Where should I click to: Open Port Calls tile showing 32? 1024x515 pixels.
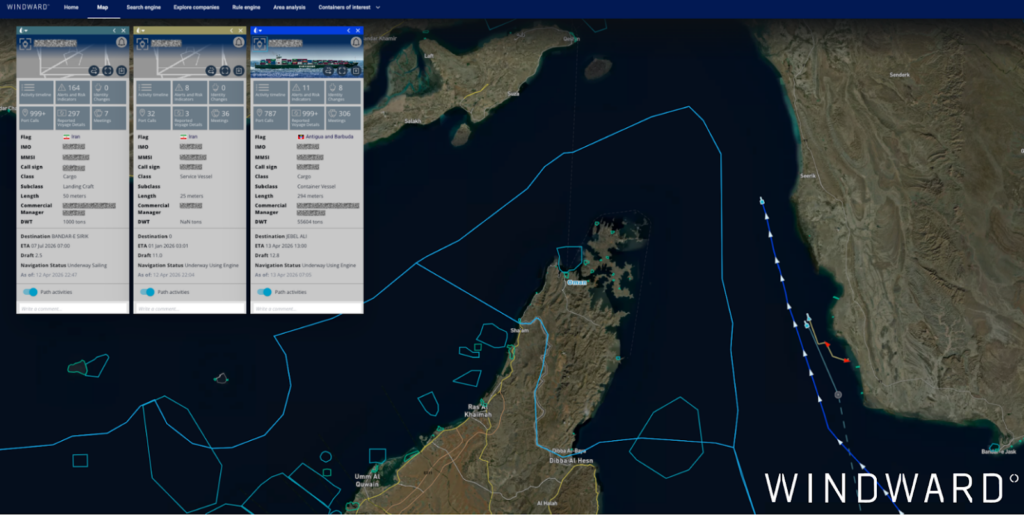(153, 117)
